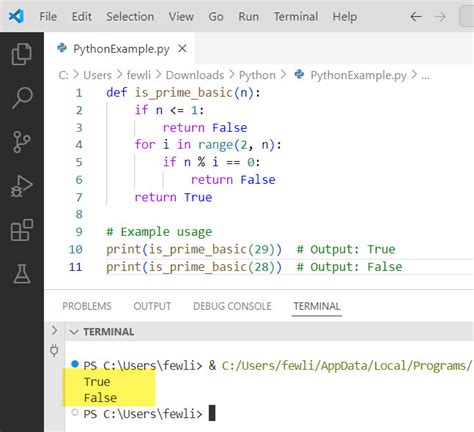Go back with the left arrow
The image size is (474, 432).
pyautogui.click(x=416, y=16)
